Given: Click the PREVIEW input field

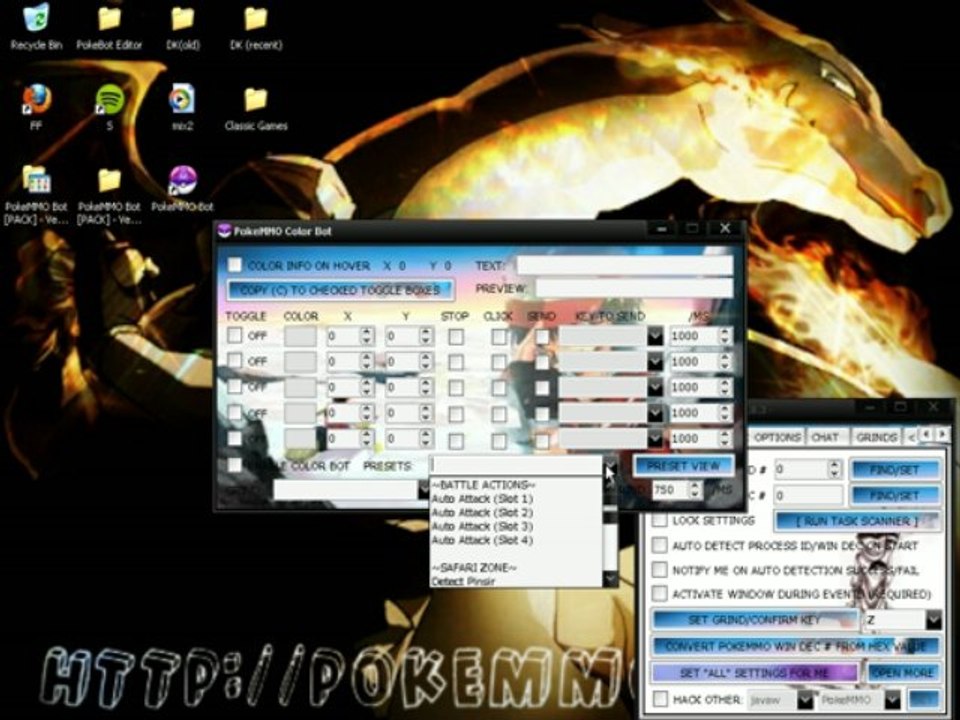Looking at the screenshot, I should tap(634, 288).
